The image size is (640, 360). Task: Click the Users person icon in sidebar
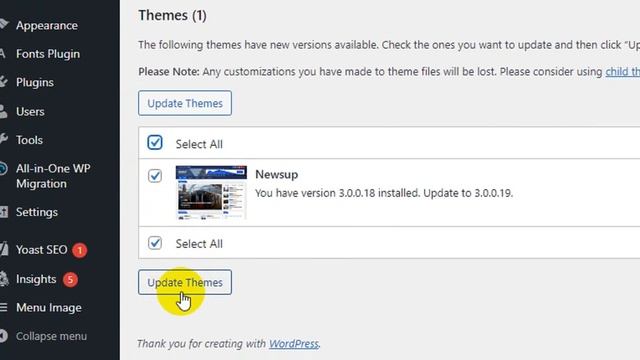(x=3, y=111)
